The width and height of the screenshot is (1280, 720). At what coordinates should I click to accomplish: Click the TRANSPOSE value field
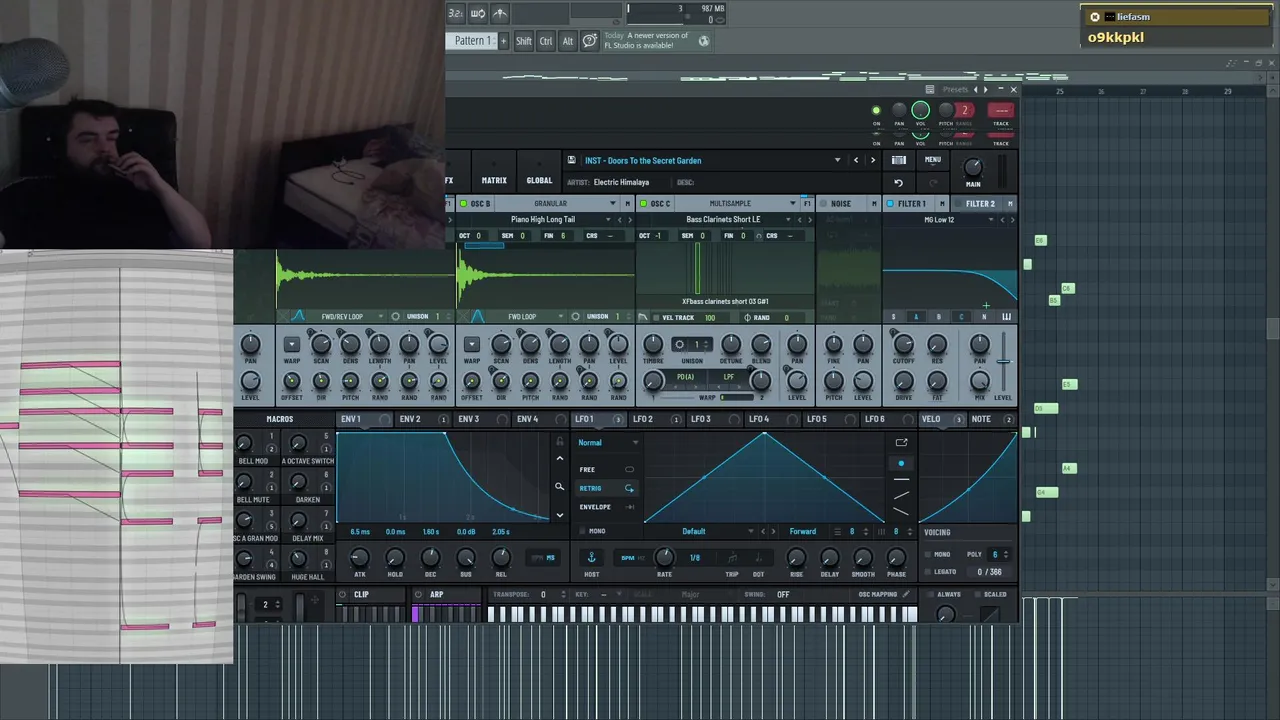pos(543,595)
